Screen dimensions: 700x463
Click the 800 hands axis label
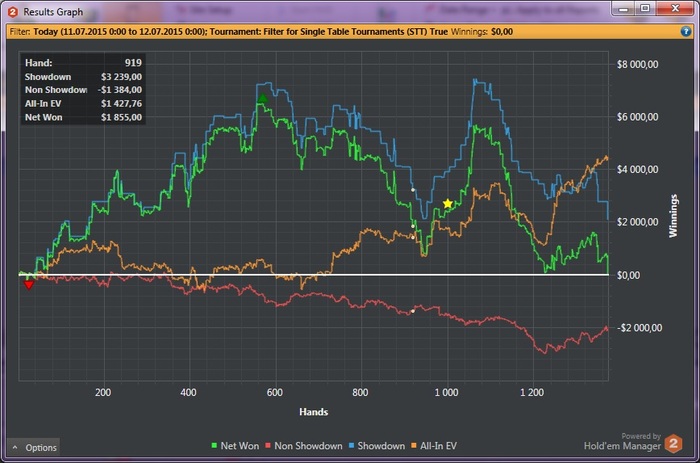coord(360,392)
